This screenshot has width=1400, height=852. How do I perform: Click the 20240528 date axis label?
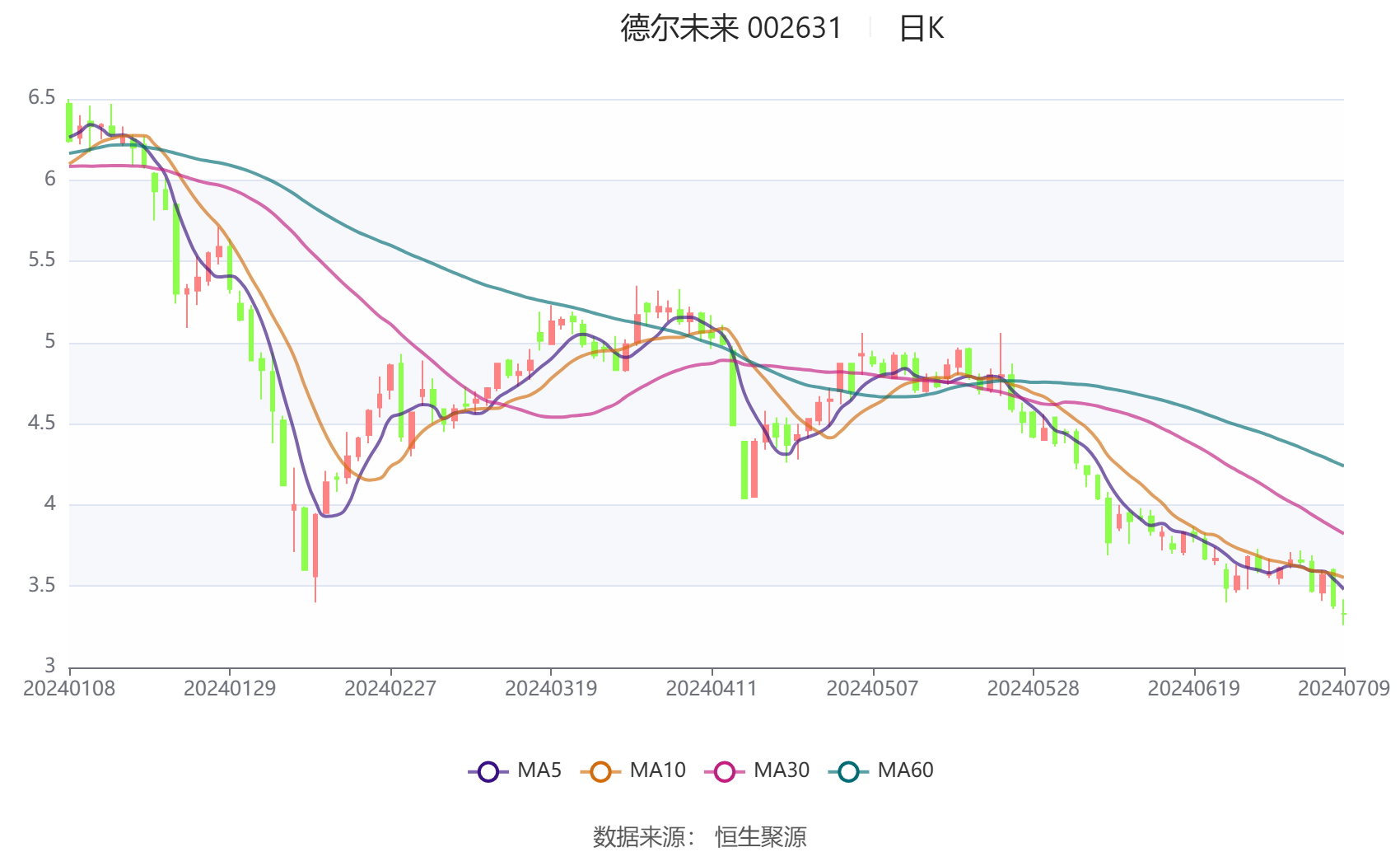click(x=1033, y=688)
